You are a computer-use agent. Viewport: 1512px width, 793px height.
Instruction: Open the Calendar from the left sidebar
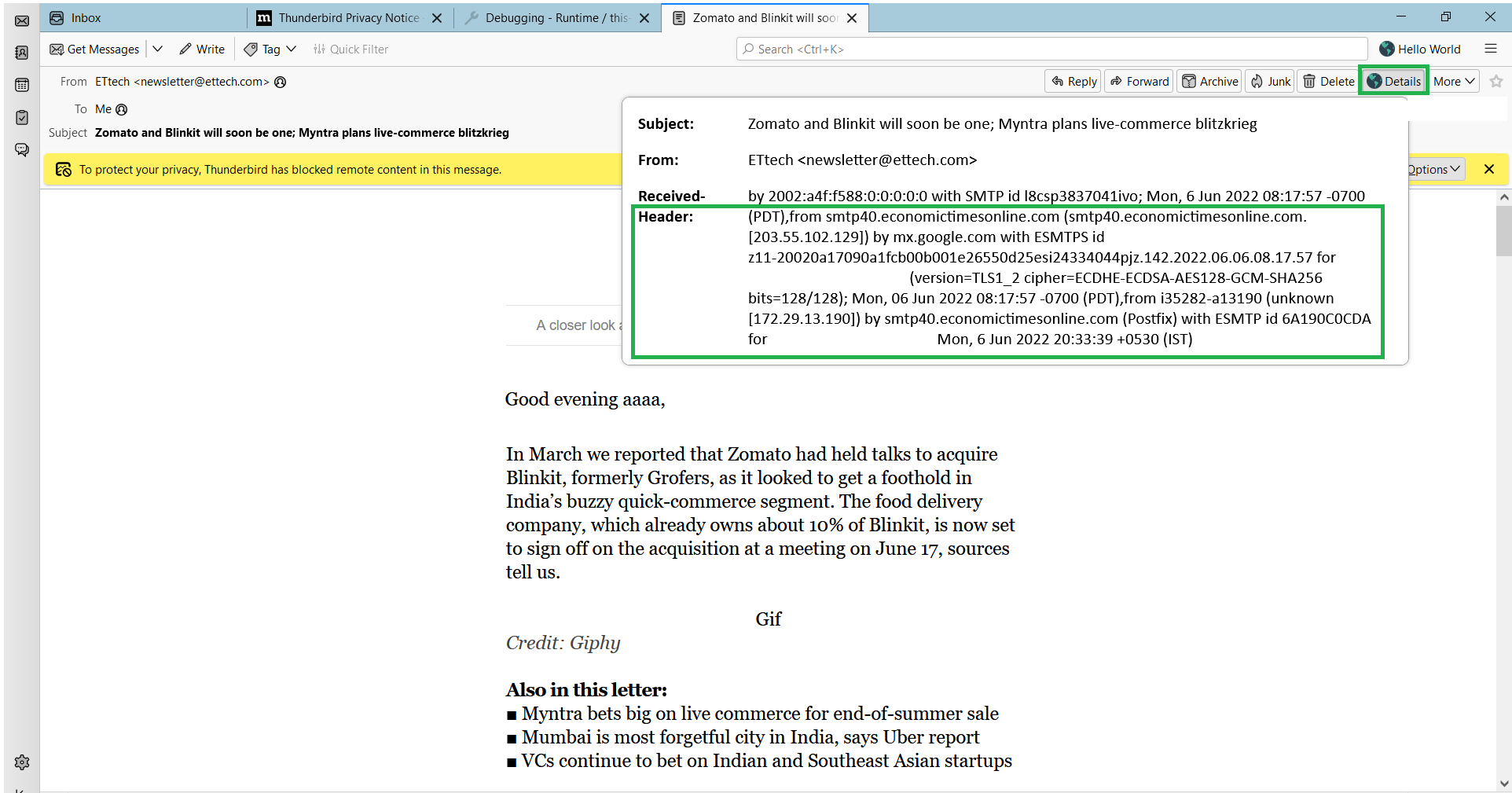point(22,85)
